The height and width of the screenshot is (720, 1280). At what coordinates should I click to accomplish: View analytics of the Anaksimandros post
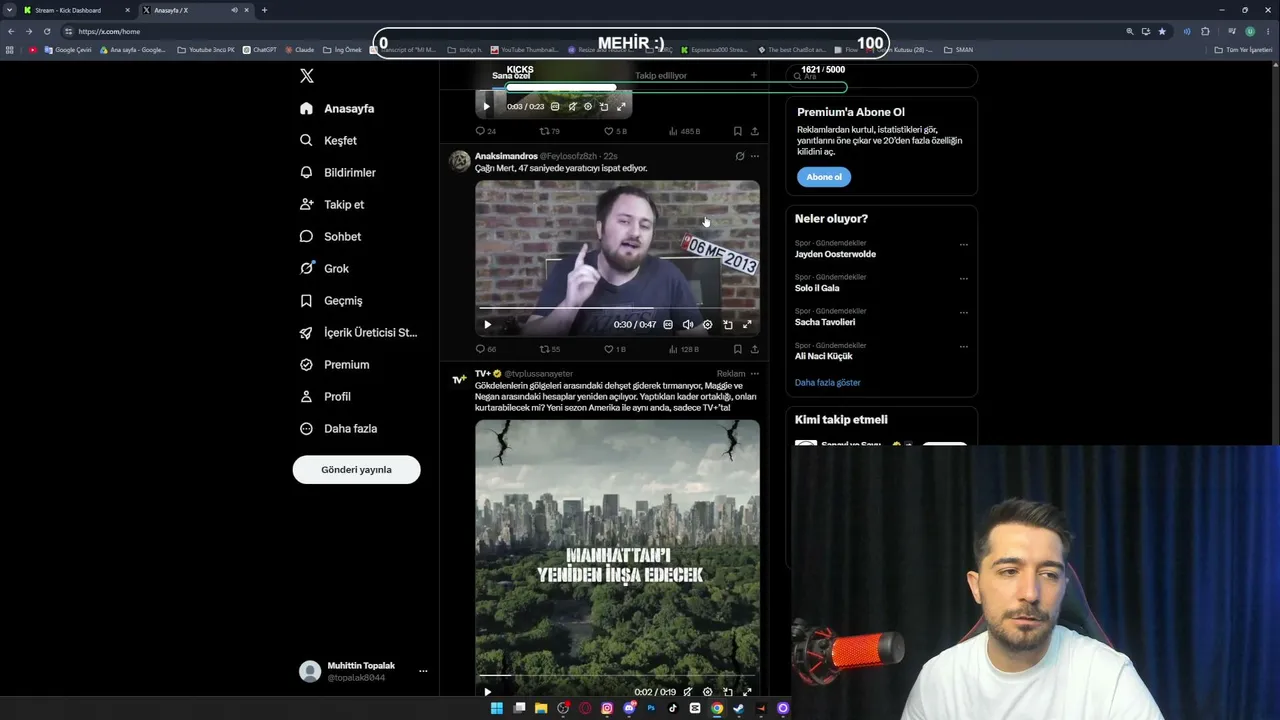point(683,349)
